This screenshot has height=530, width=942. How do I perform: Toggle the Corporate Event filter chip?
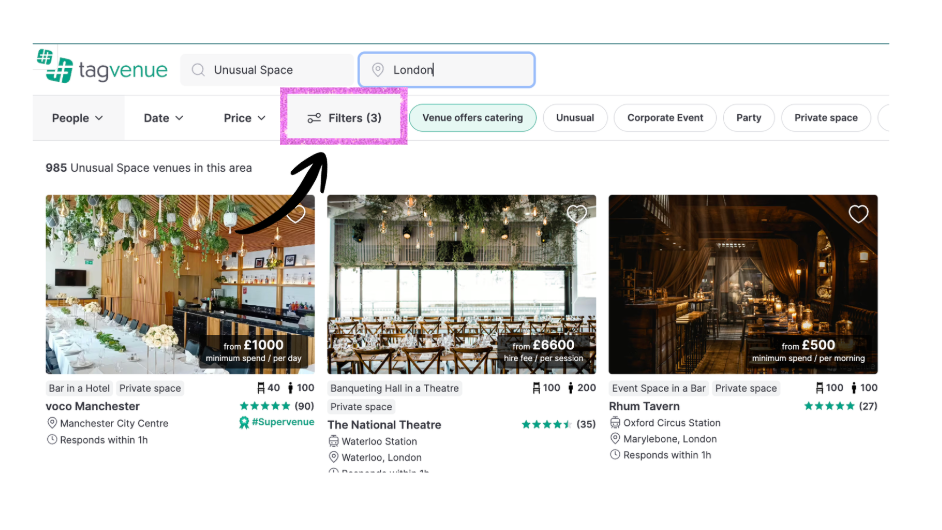pyautogui.click(x=665, y=118)
